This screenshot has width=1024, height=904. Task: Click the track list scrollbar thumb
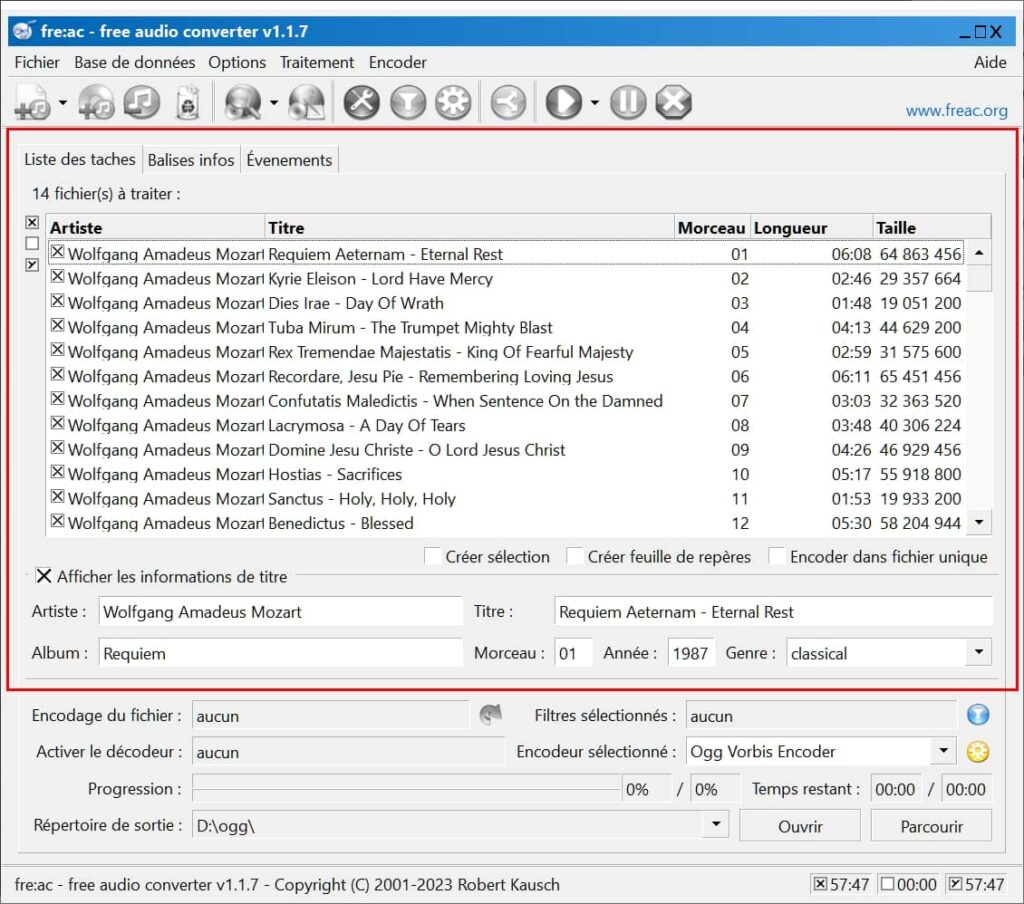coord(979,278)
